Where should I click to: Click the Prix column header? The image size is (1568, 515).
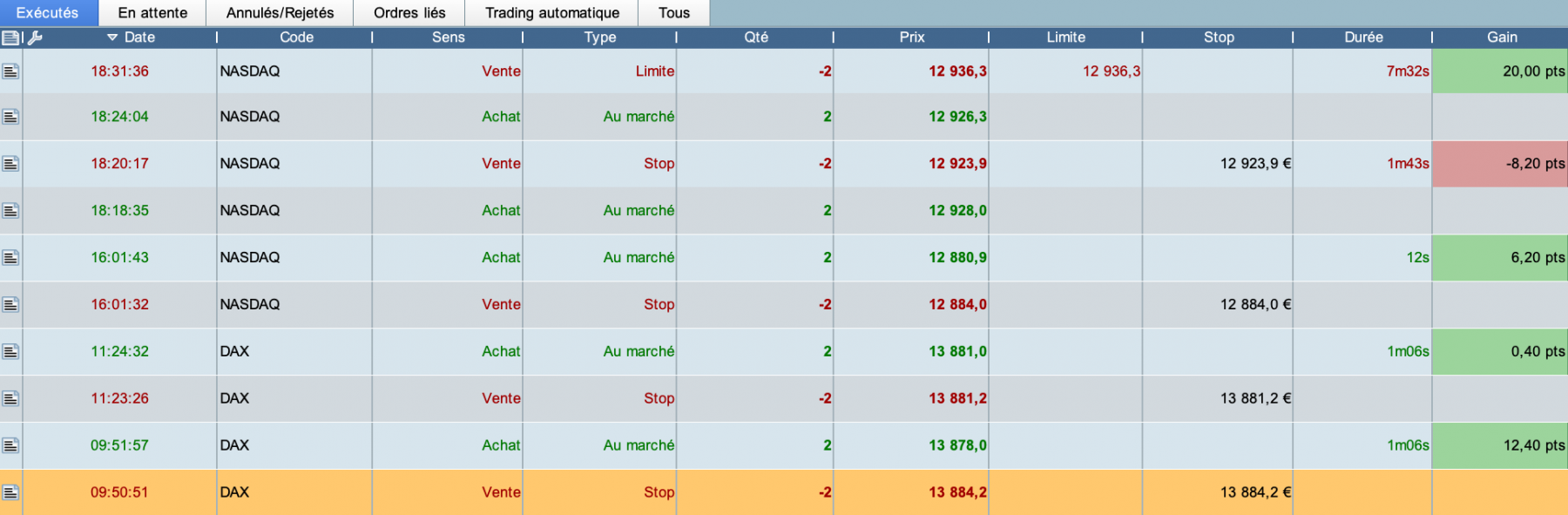pyautogui.click(x=911, y=37)
